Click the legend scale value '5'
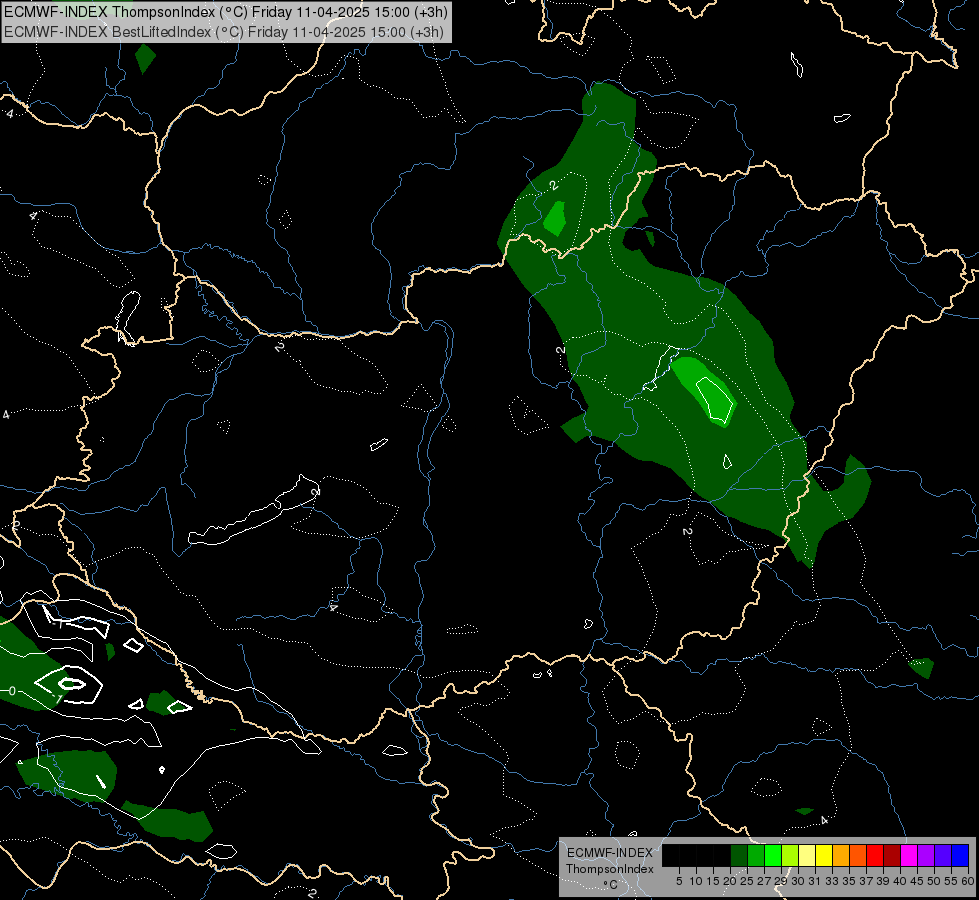 (679, 881)
